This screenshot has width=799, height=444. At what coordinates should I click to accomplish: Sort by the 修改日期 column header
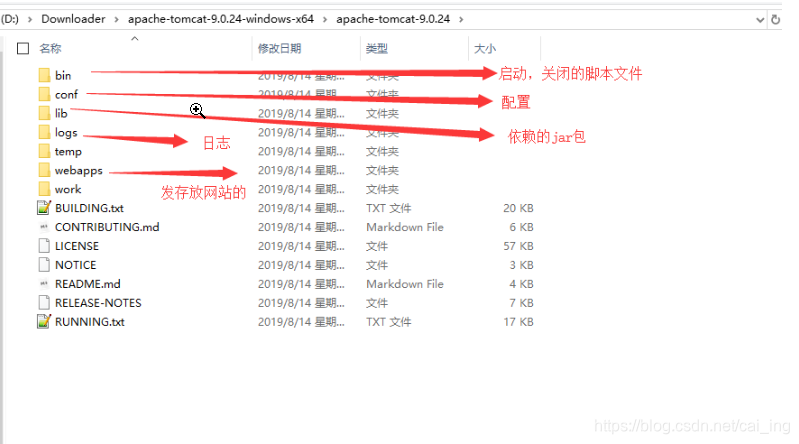(279, 48)
